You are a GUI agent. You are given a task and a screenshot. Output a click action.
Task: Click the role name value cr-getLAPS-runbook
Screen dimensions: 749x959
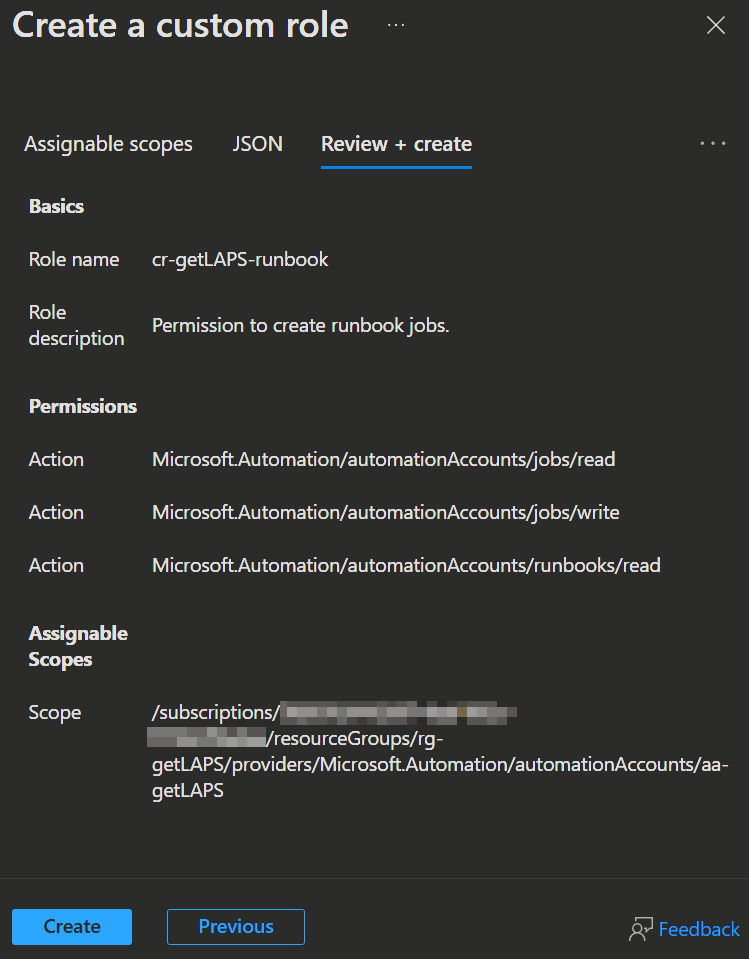point(240,259)
